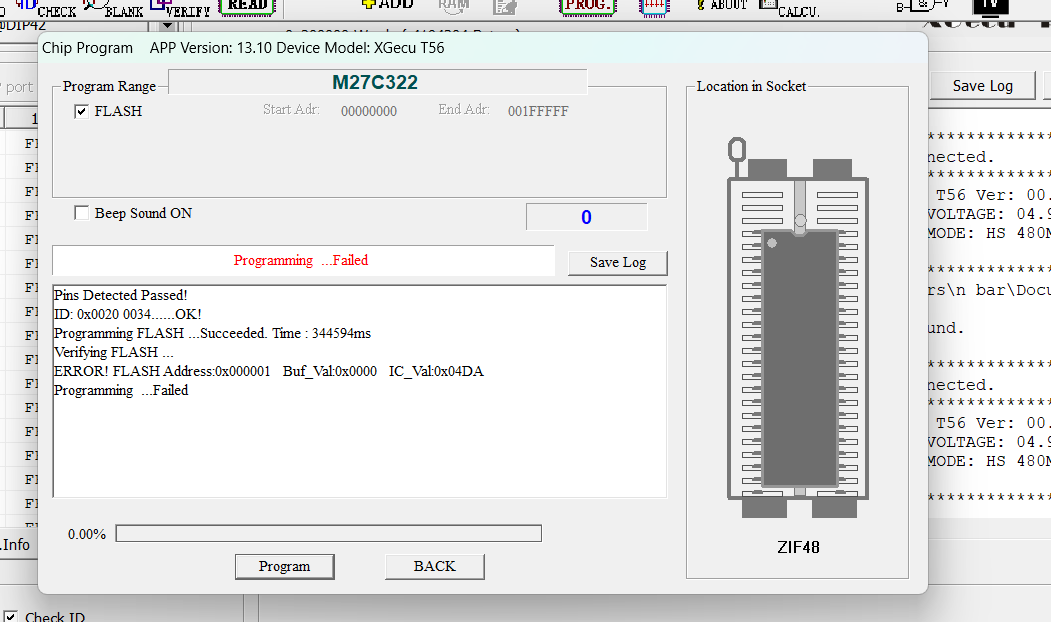The height and width of the screenshot is (622, 1051).
Task: Click the 'Verifying FLASH ...' log line
Action: [113, 352]
